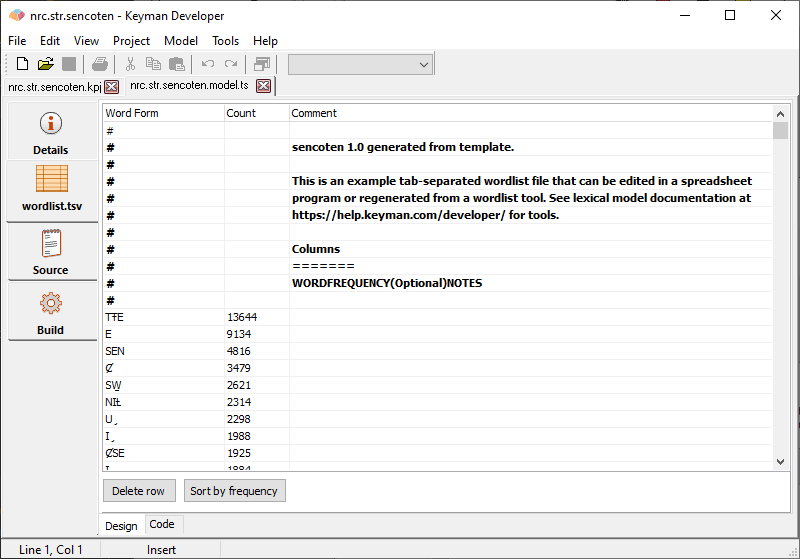Switch to the Code tab
This screenshot has height=559, width=800.
(x=162, y=524)
